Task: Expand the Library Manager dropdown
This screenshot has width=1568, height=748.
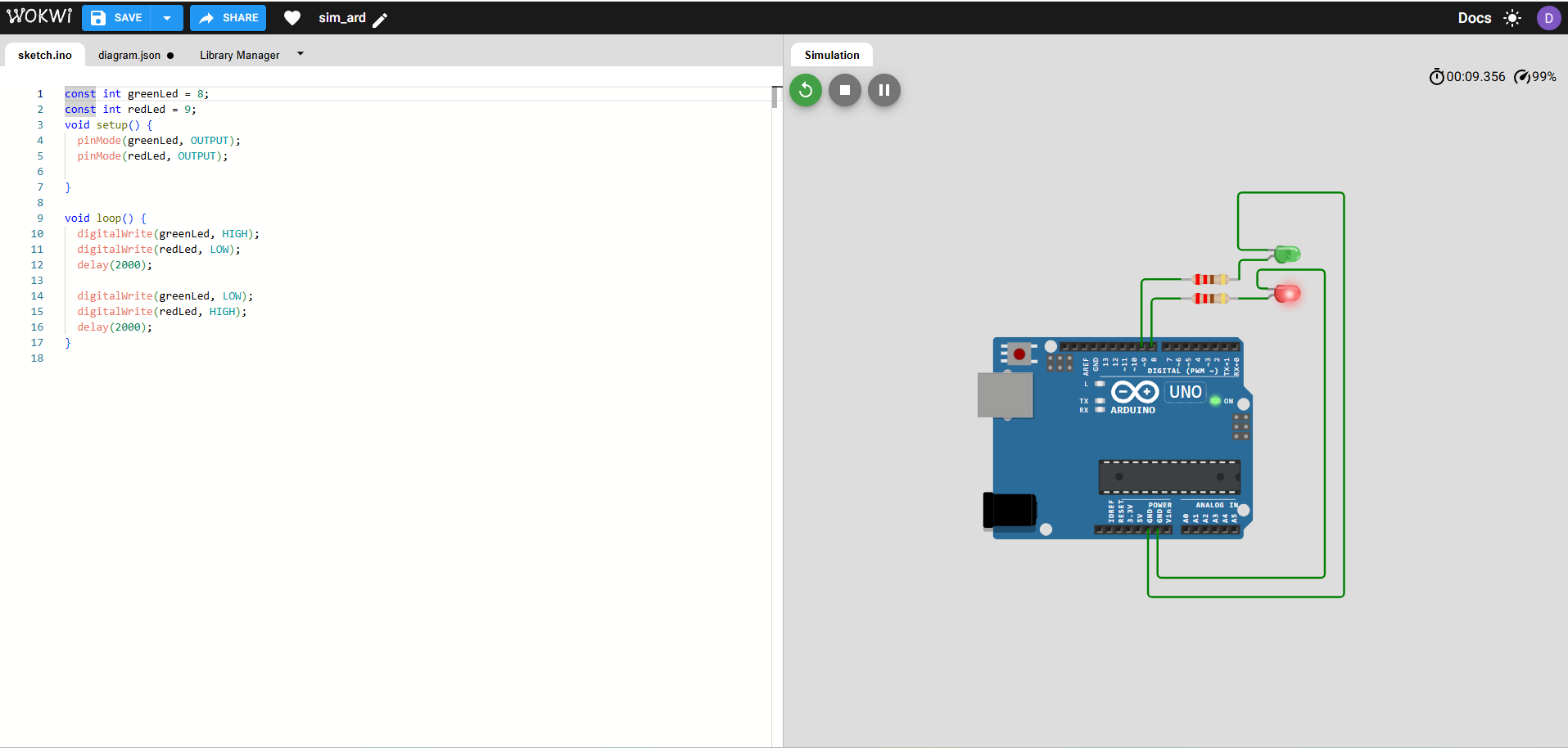Action: click(300, 54)
